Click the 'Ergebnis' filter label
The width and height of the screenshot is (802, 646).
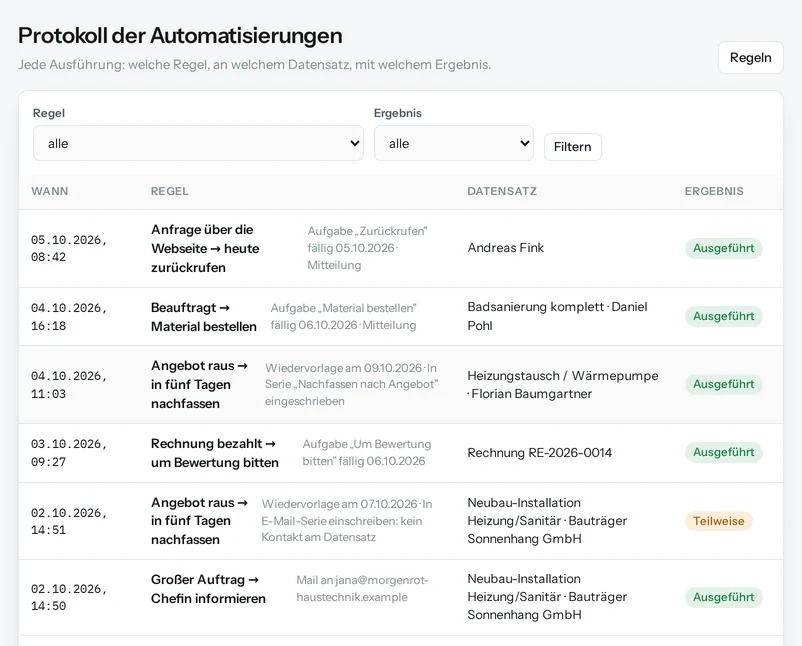pos(398,113)
